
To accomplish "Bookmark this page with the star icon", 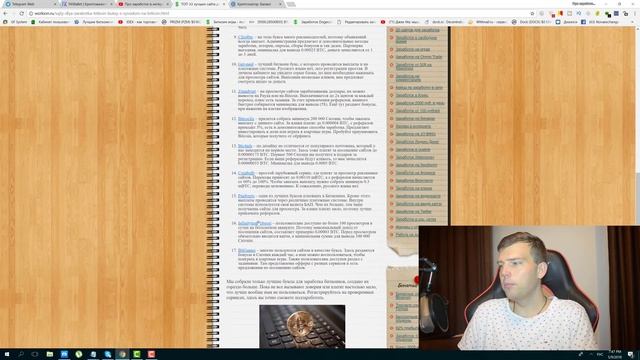I will click(x=532, y=13).
